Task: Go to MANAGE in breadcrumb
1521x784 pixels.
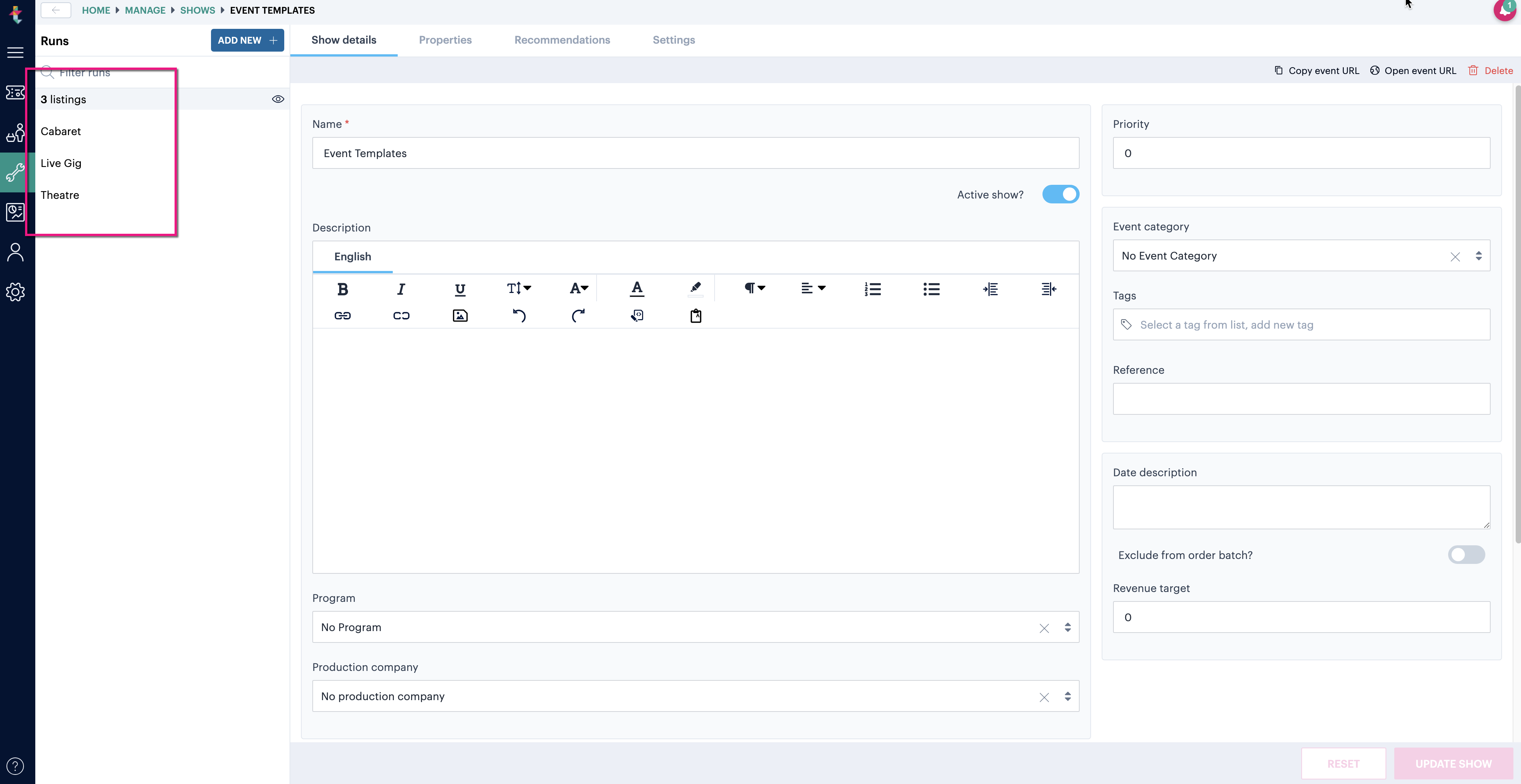Action: pyautogui.click(x=145, y=10)
